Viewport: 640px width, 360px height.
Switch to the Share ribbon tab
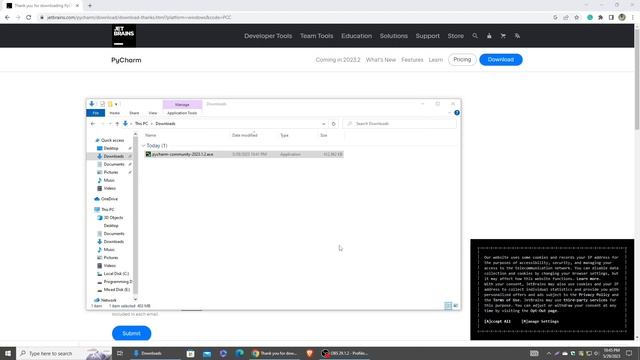(x=134, y=113)
